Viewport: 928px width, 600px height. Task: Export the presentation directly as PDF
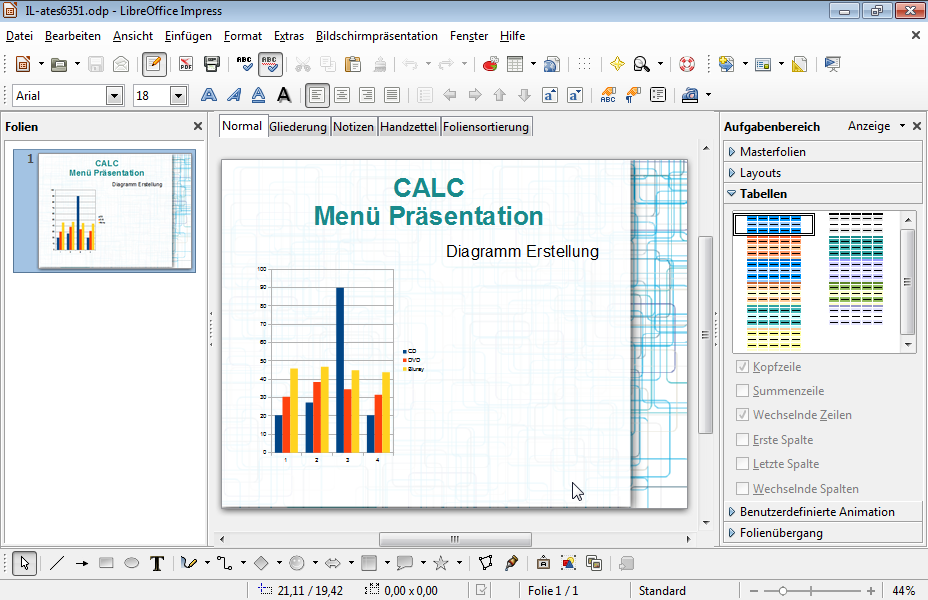pyautogui.click(x=186, y=64)
